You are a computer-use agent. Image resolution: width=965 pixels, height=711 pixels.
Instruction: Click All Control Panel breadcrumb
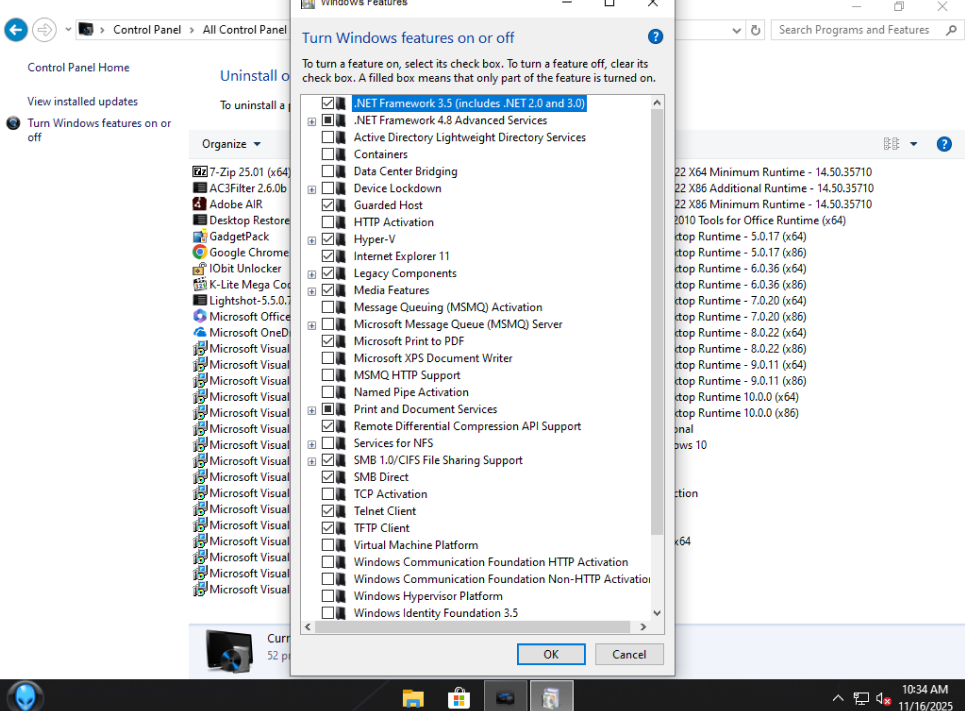(x=245, y=30)
